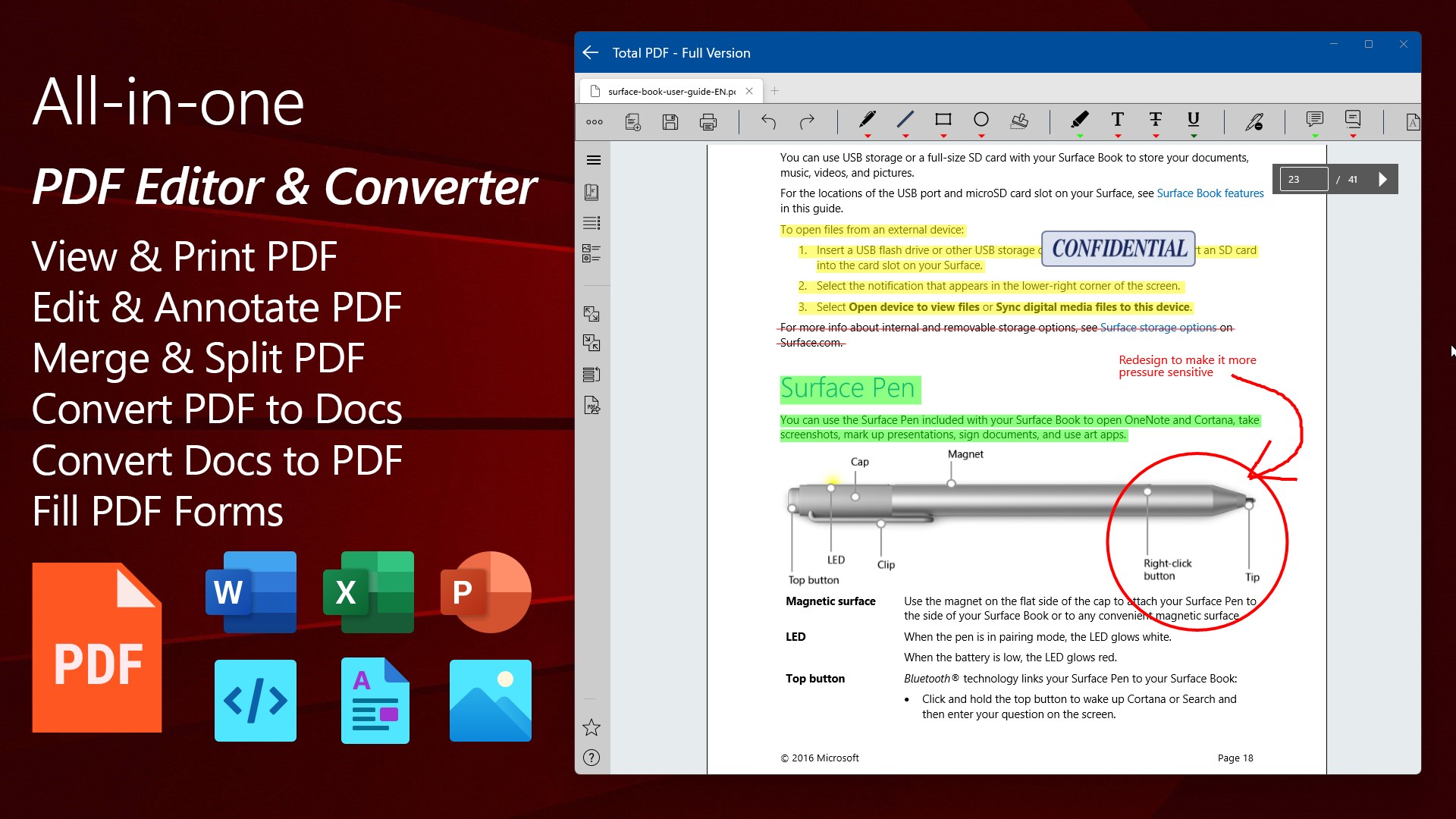The width and height of the screenshot is (1456, 819).
Task: Open the sticky note comment tool
Action: coord(1314,121)
